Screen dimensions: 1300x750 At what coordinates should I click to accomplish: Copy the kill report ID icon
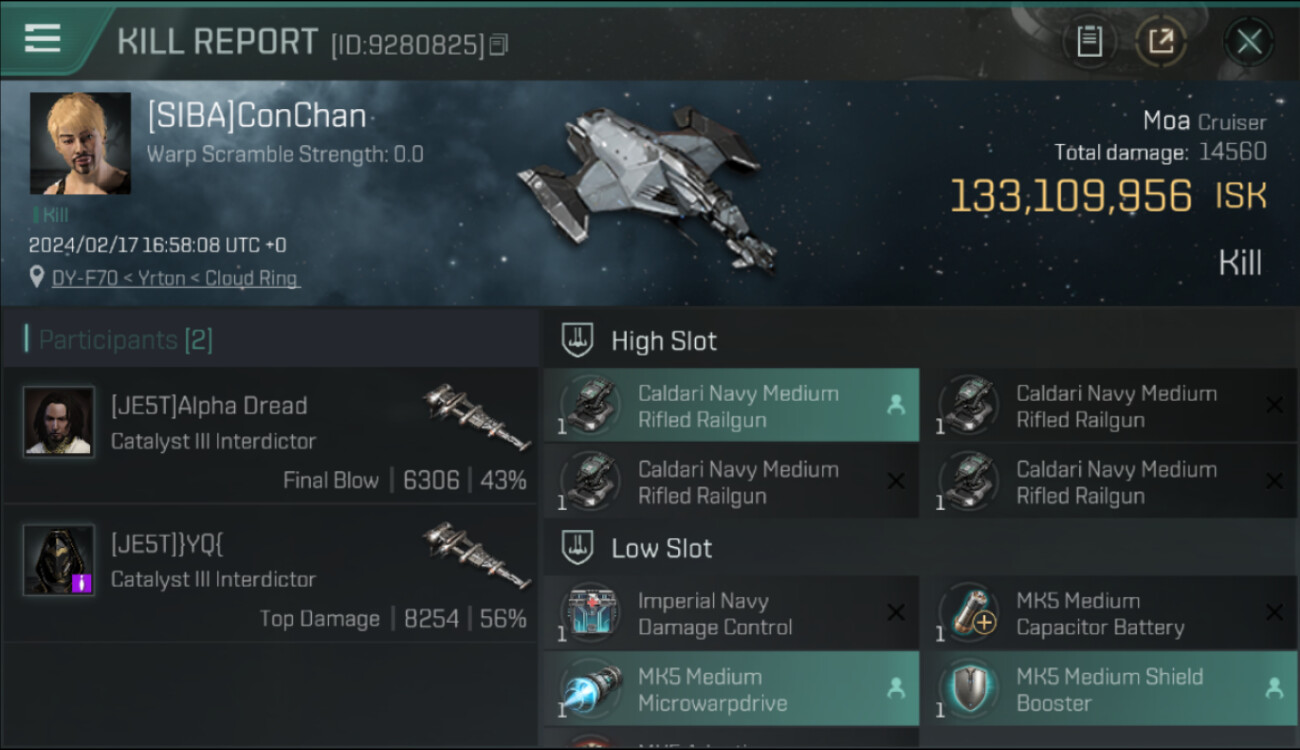click(499, 44)
